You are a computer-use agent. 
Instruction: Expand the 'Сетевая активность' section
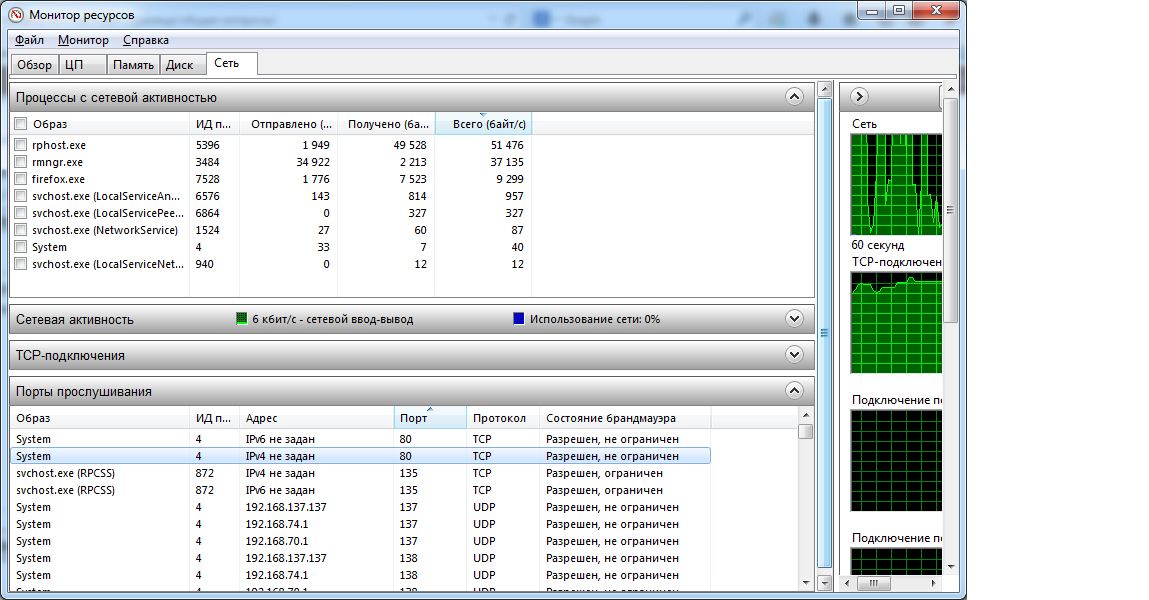pos(794,319)
